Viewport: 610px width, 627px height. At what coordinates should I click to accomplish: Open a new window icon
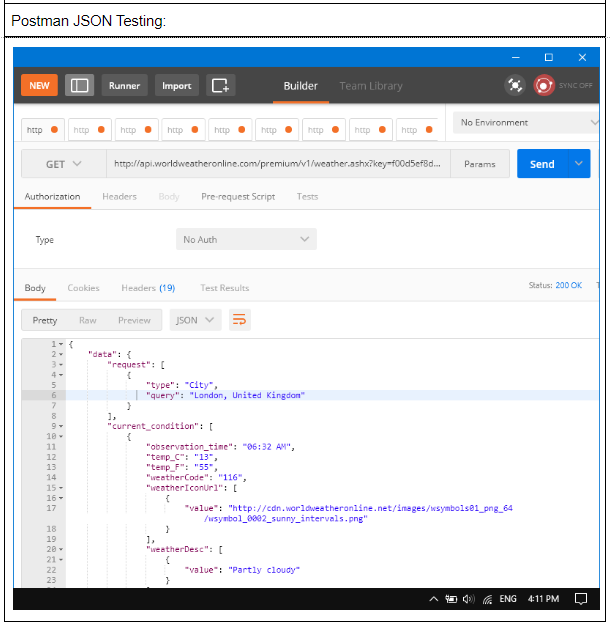pos(220,85)
